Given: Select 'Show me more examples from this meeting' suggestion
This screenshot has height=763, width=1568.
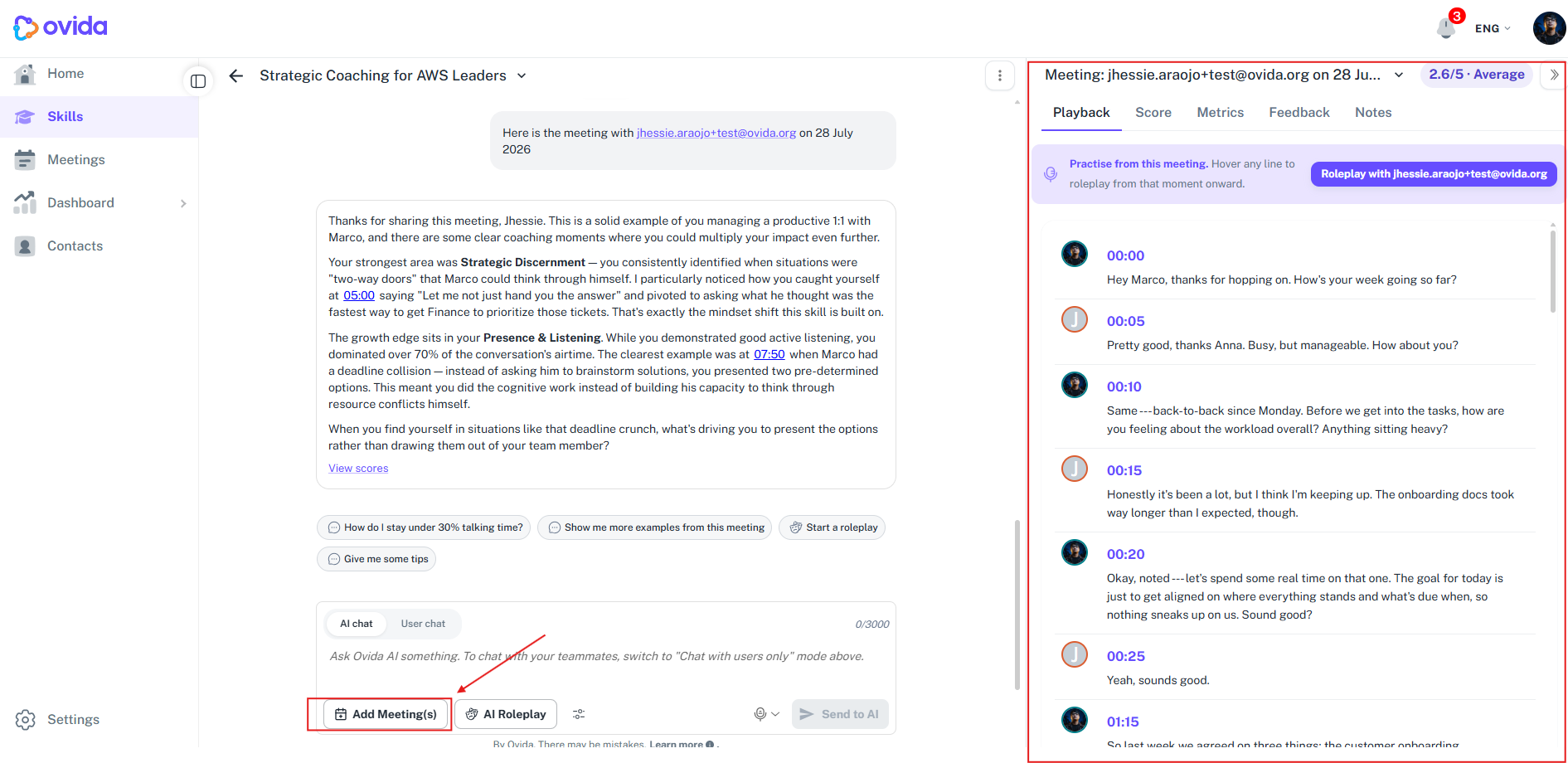Looking at the screenshot, I should (654, 527).
